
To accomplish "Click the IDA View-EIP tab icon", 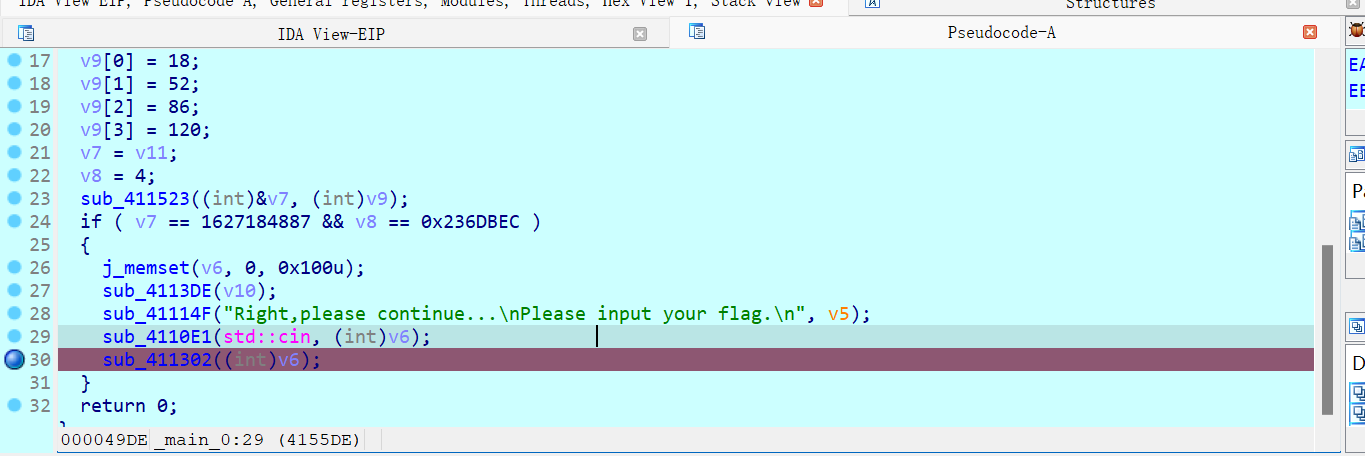I will tap(26, 34).
